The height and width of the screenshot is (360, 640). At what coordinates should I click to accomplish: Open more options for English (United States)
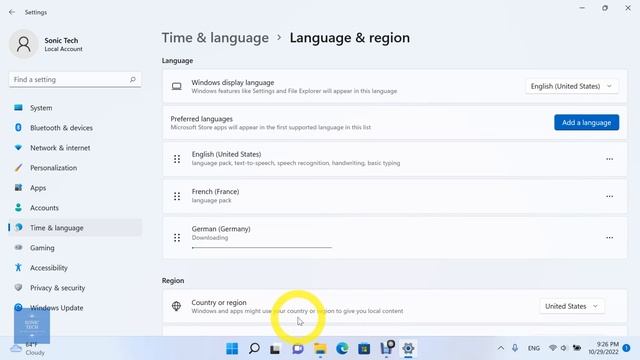click(x=609, y=159)
